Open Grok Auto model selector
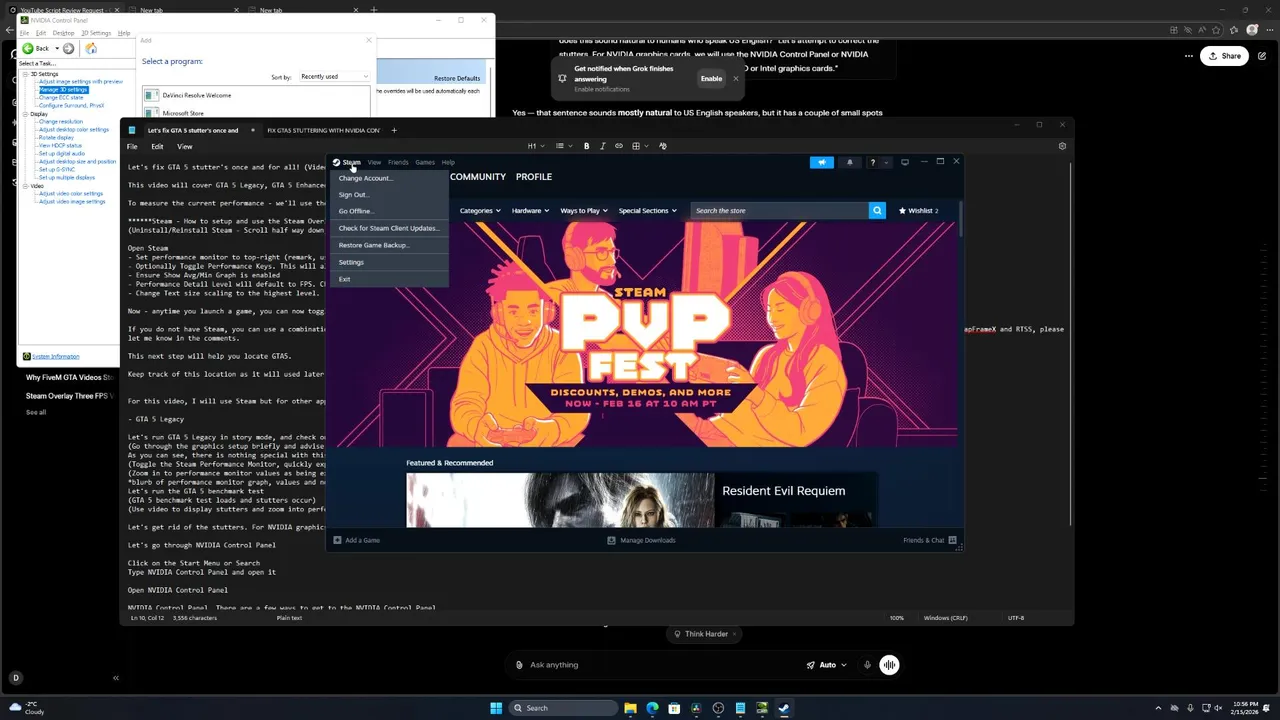The height and width of the screenshot is (720, 1280). pos(827,665)
